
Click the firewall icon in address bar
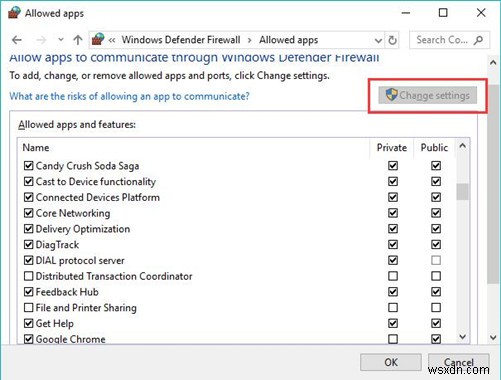98,39
